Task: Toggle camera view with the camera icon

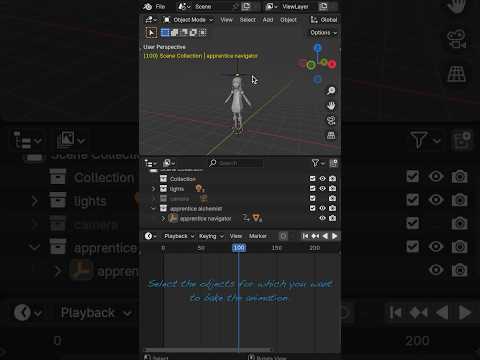Action: click(331, 121)
